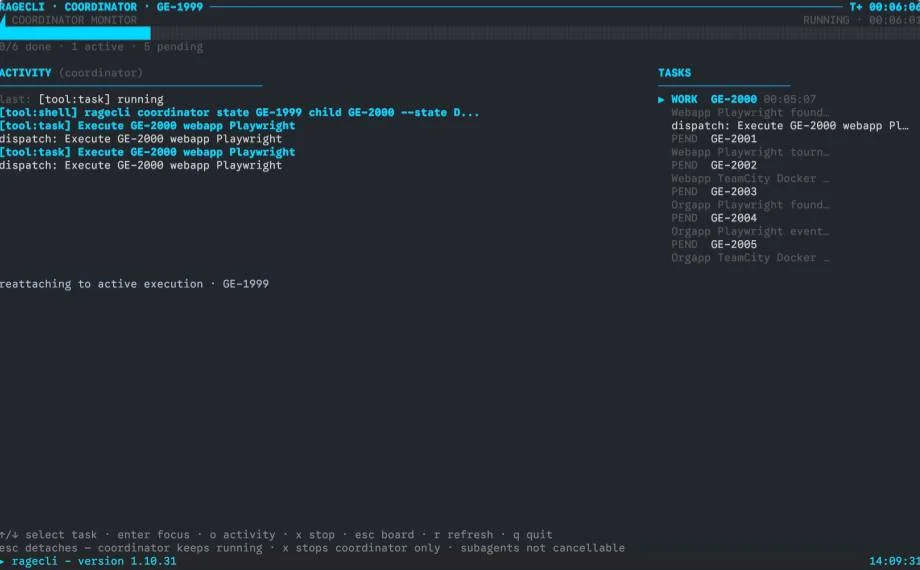Viewport: 920px width, 570px height.
Task: Click the cyan progress bar
Action: [x=75, y=33]
